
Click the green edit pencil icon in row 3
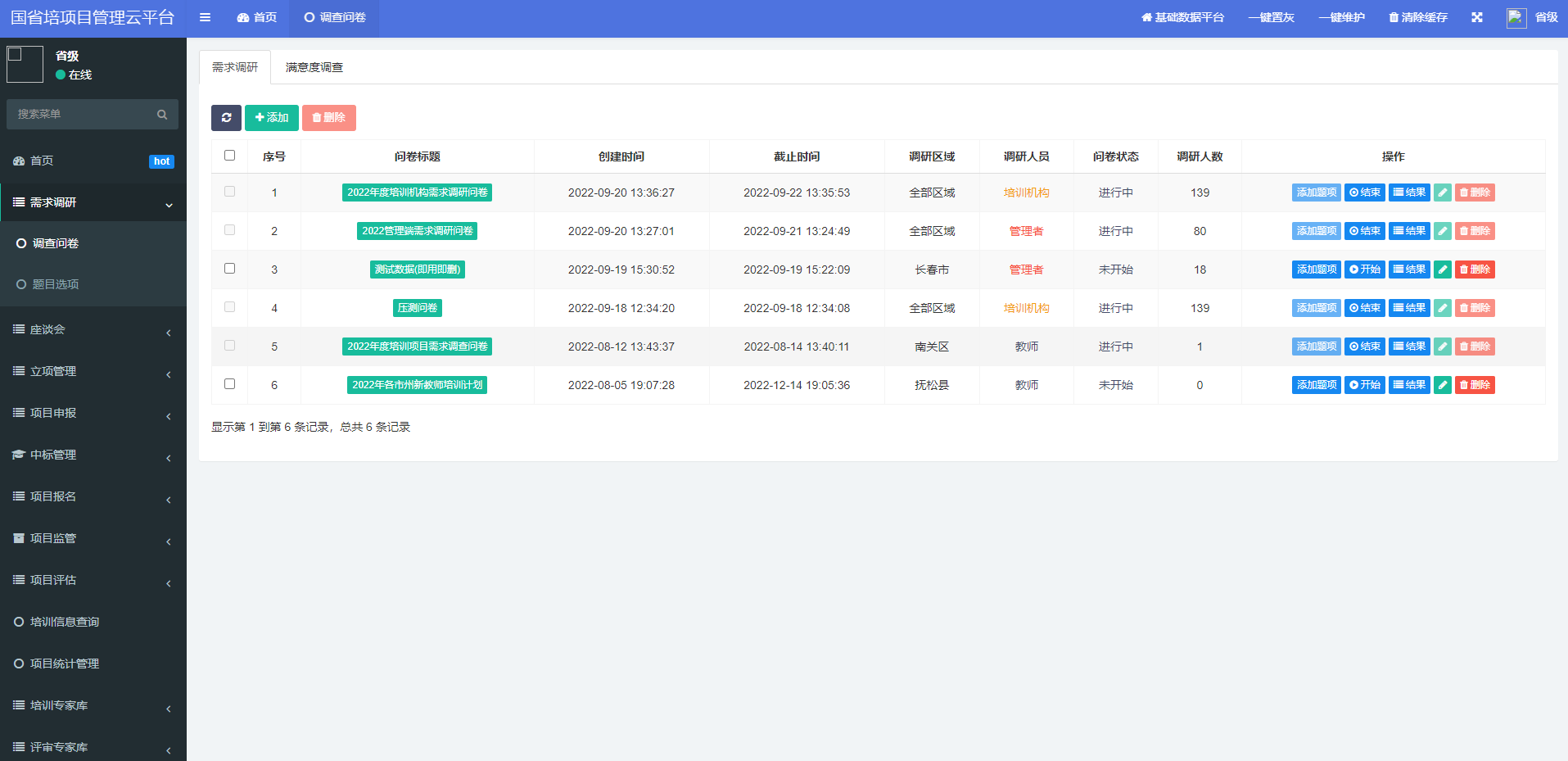click(1442, 270)
